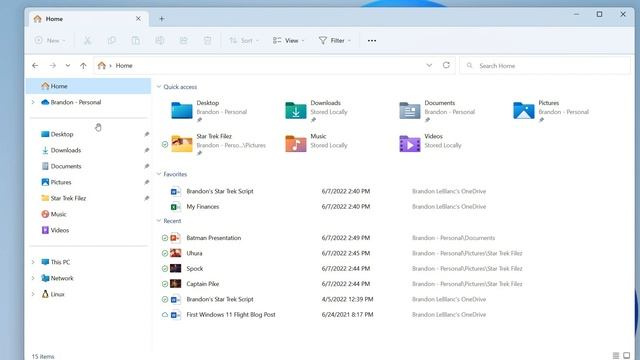Click the Copy icon in toolbar
The width and height of the screenshot is (640, 360).
tap(111, 40)
